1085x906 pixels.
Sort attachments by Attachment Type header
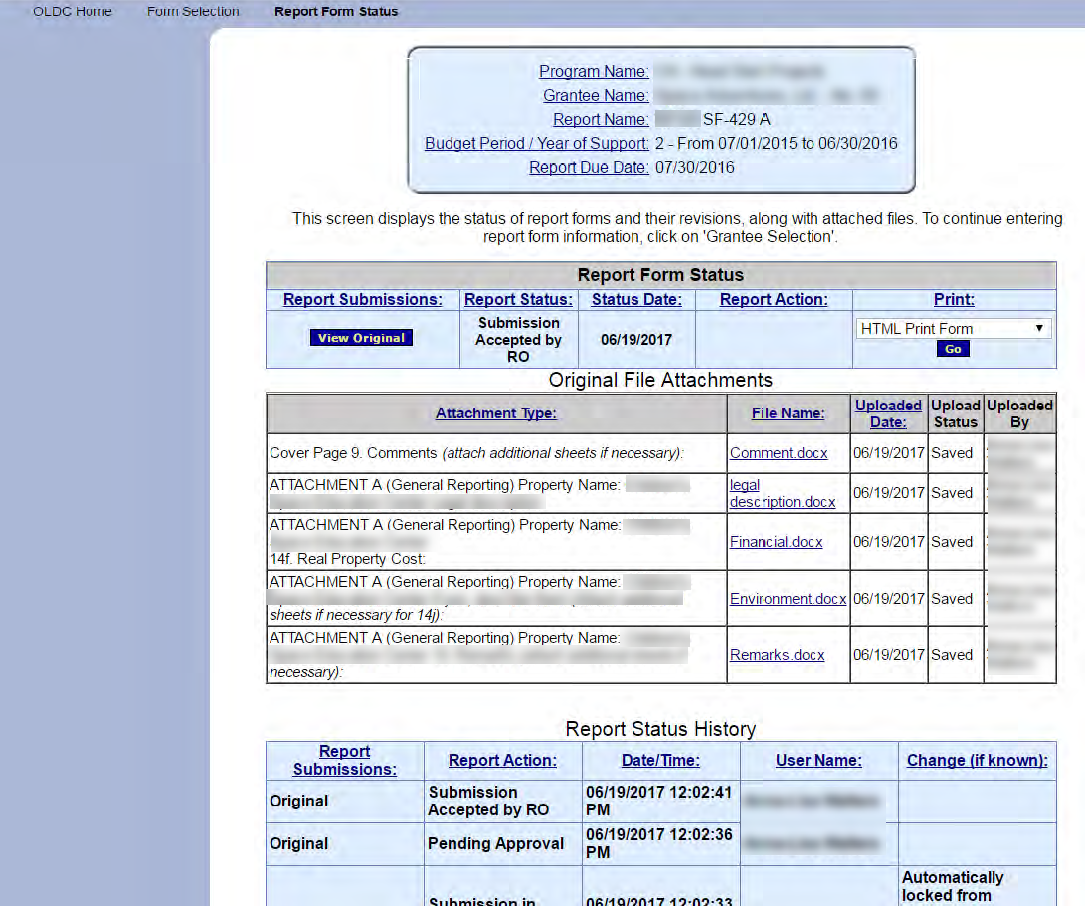(496, 413)
